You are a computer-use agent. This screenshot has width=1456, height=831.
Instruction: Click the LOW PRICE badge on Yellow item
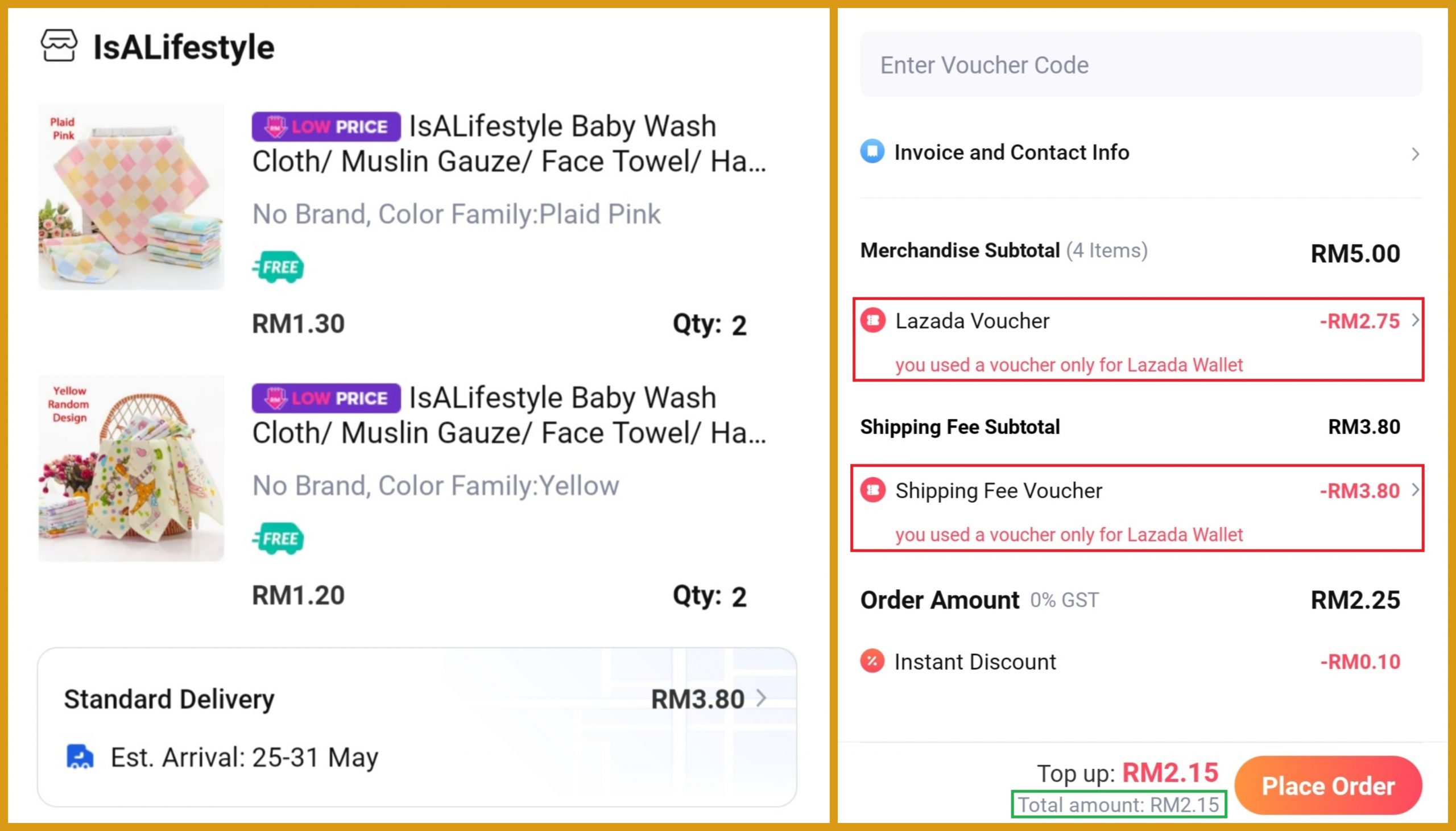click(x=326, y=398)
